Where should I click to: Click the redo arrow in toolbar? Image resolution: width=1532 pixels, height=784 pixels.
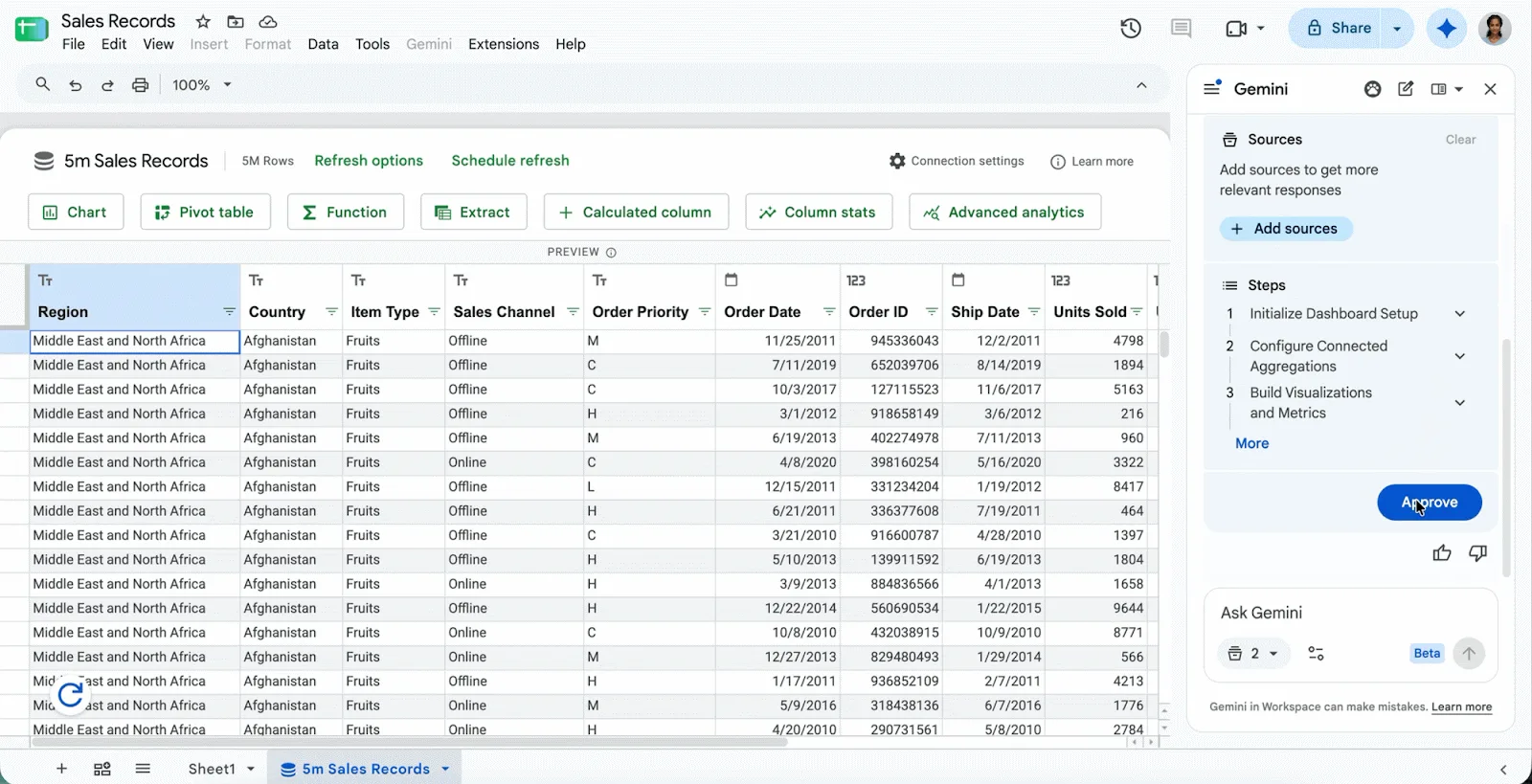107,85
